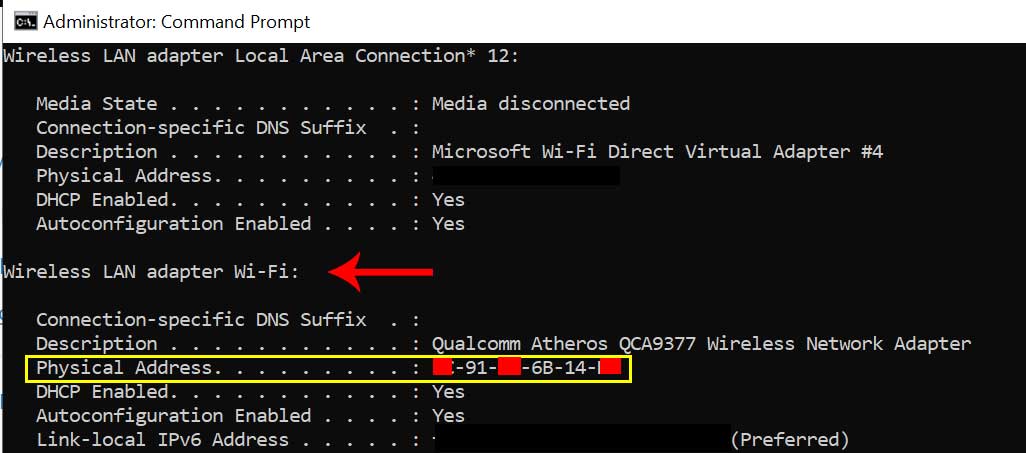Click the Microsoft Wi-Fi Direct Virtual Adapter #4 text
Image resolution: width=1026 pixels, height=453 pixels.
pyautogui.click(x=657, y=152)
